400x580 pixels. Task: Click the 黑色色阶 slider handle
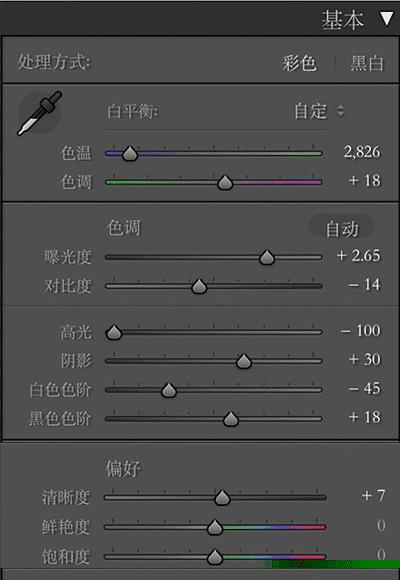[231, 419]
